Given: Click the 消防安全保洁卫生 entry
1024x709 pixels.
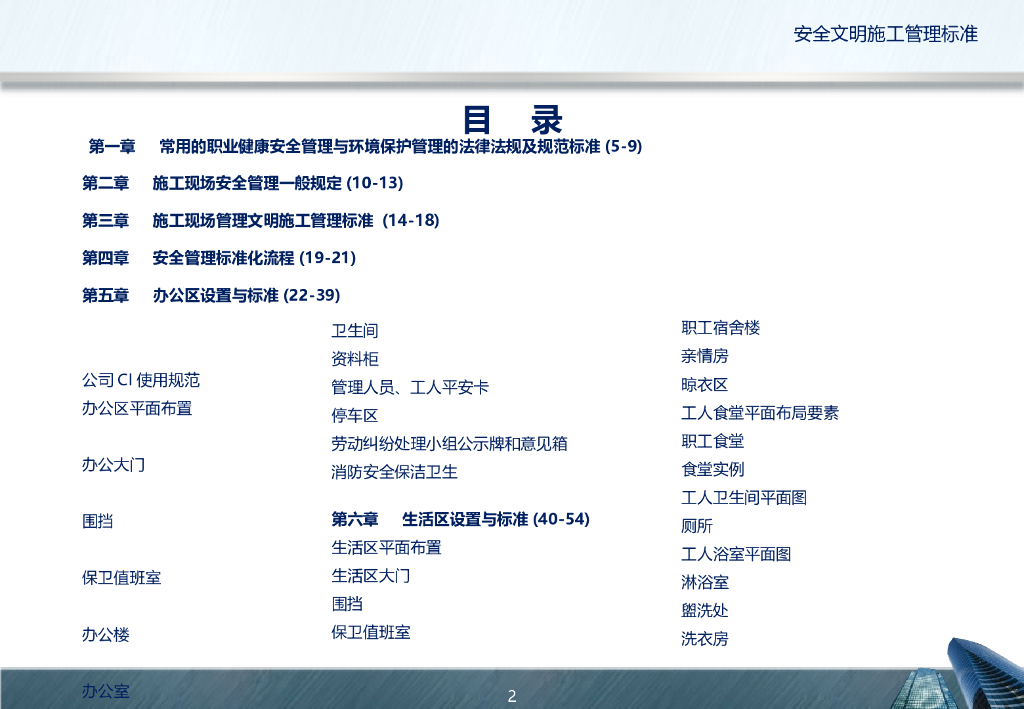Looking at the screenshot, I should (394, 472).
